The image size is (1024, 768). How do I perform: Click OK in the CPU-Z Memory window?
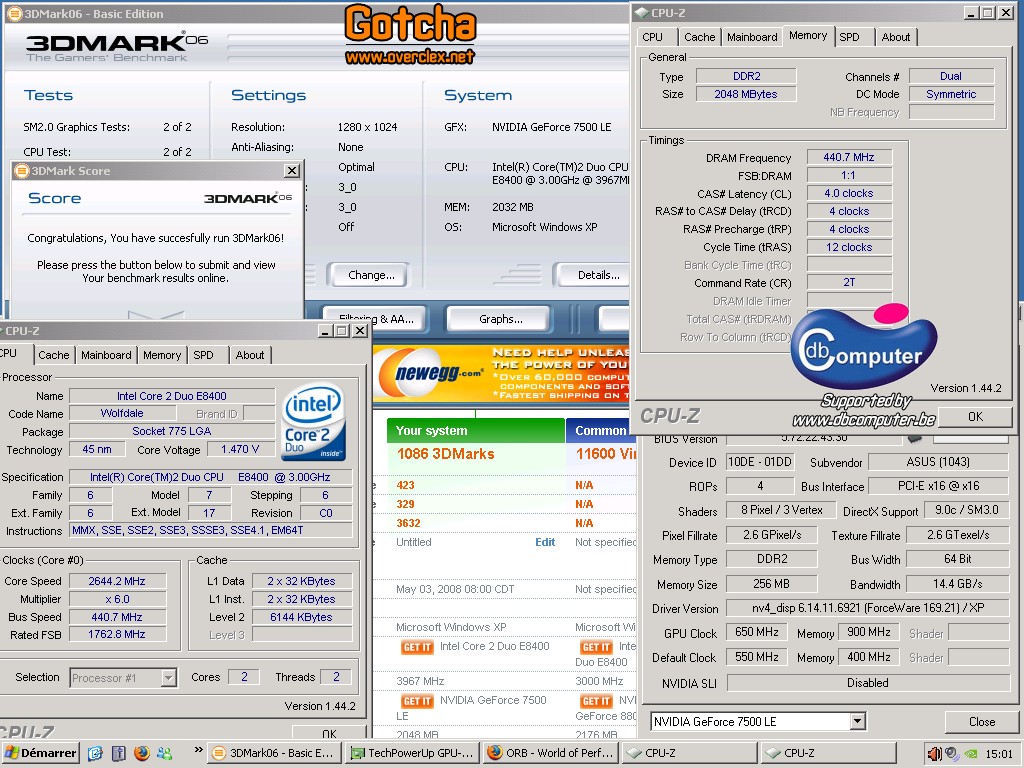tap(975, 417)
